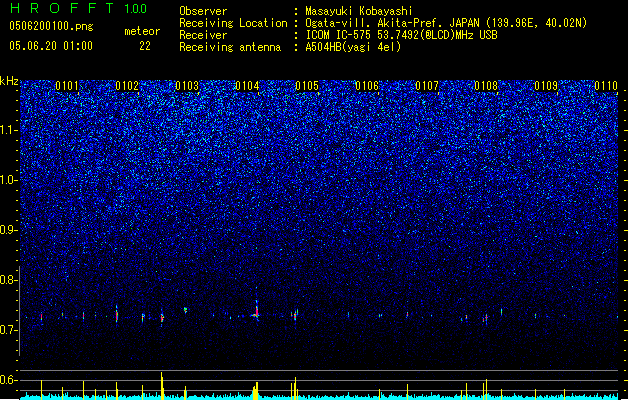The height and width of the screenshot is (400, 629).
Task: Click the 1.0 kHz axis tick label
Action: (9, 180)
